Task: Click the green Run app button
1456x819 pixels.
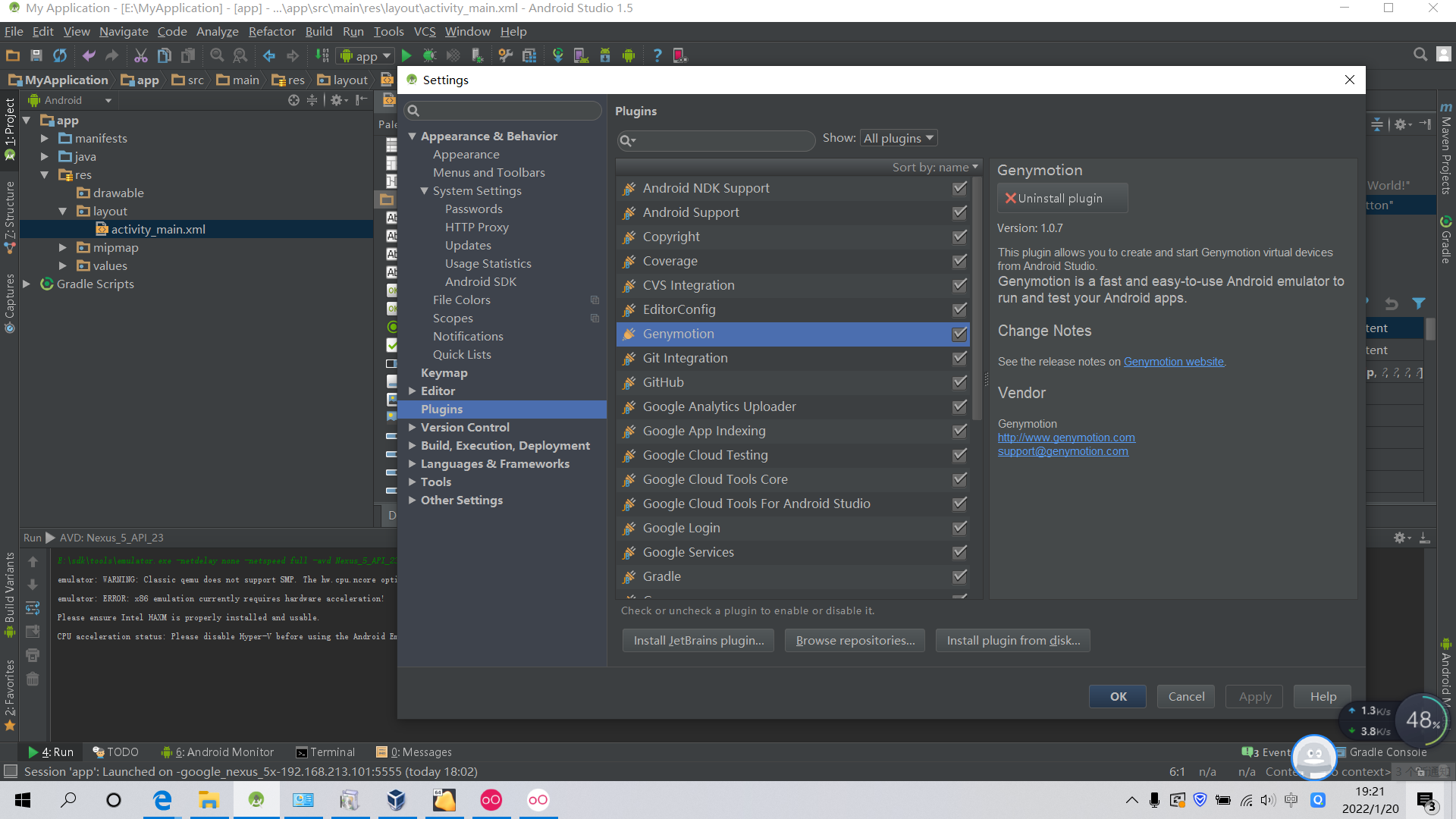Action: (x=406, y=55)
